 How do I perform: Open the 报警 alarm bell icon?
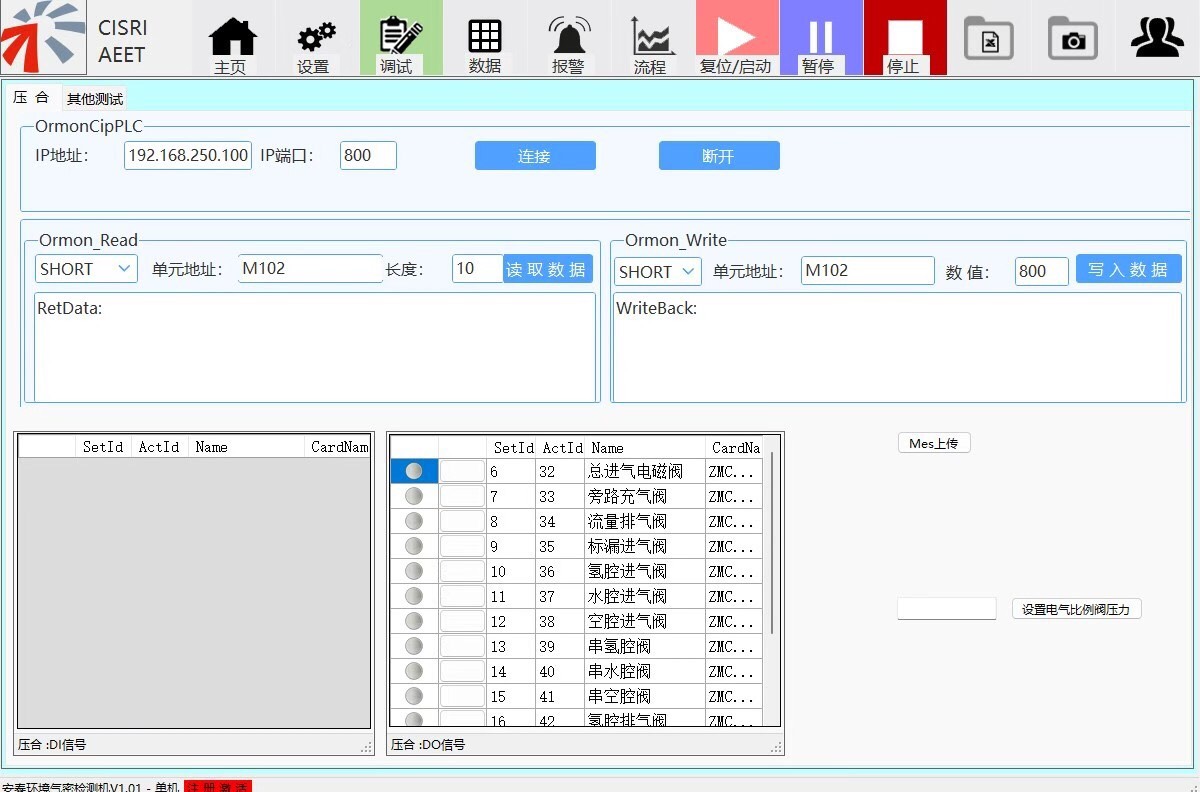[569, 38]
